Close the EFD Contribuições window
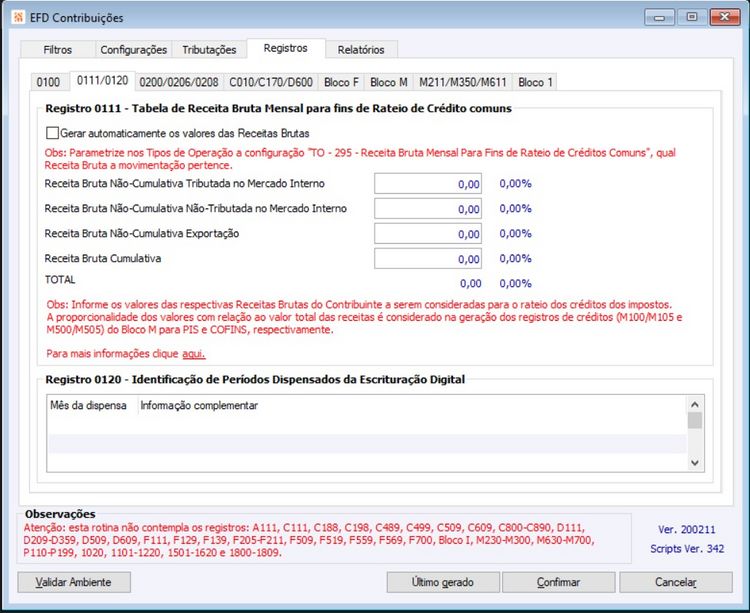Screen dimensions: 750x613 [725, 18]
